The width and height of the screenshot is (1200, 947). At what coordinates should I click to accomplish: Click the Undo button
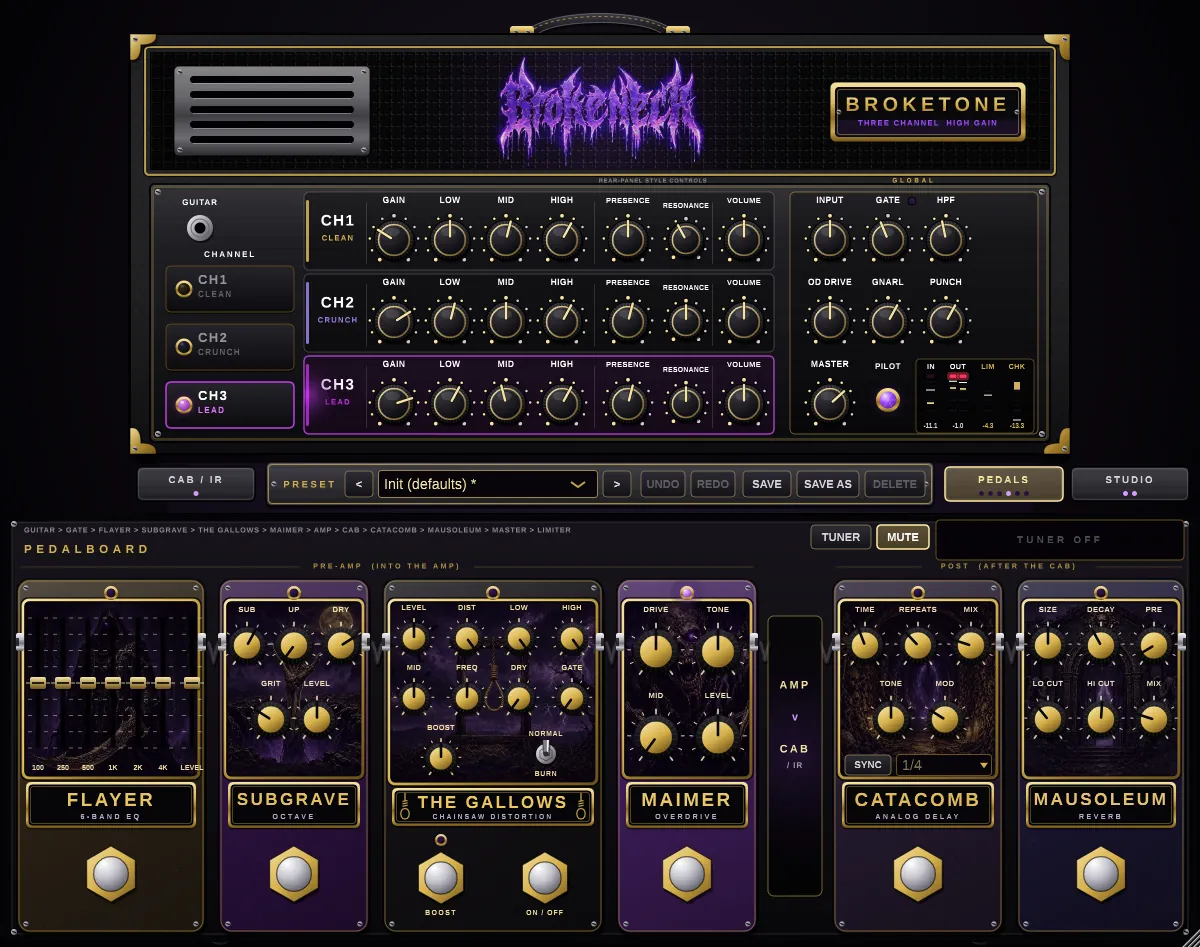tap(663, 484)
